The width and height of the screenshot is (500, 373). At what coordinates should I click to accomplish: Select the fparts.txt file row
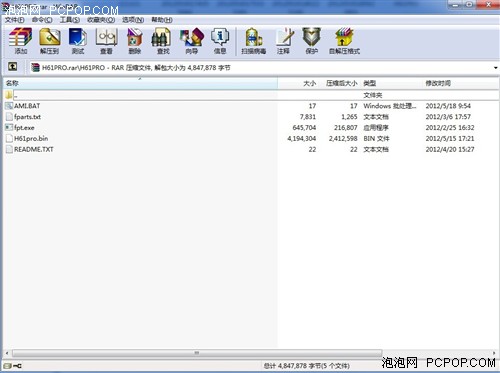coord(251,117)
